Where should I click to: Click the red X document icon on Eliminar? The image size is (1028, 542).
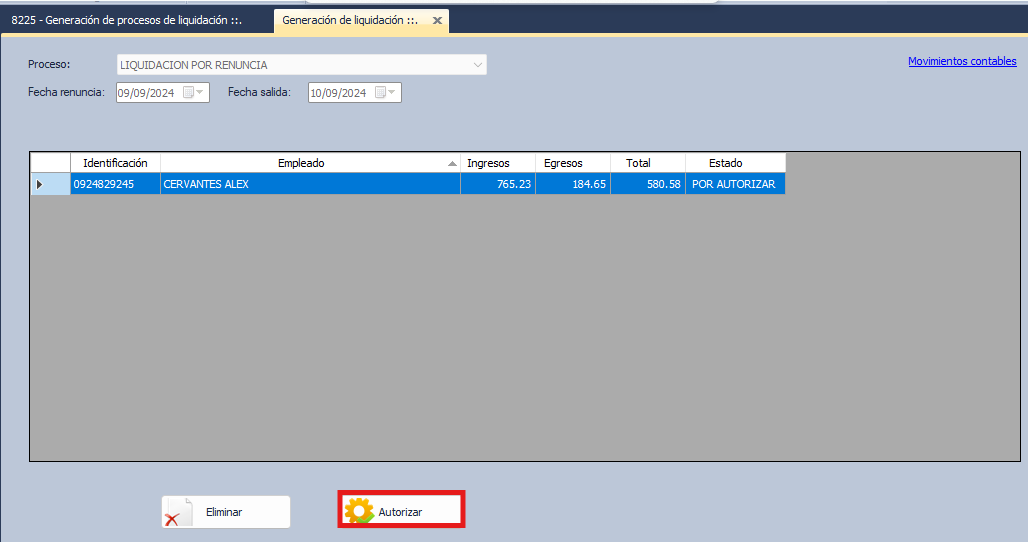(178, 512)
